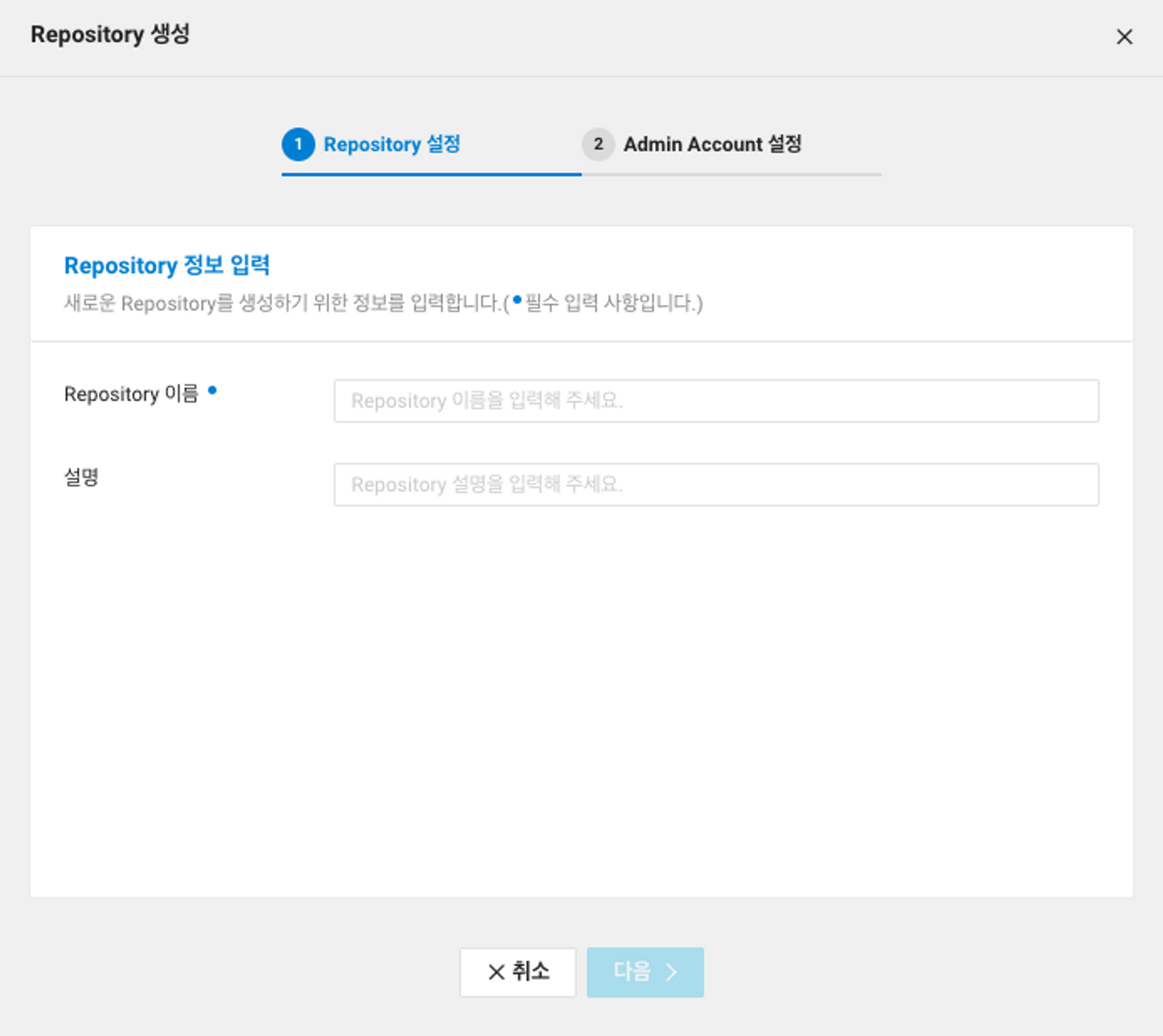The image size is (1163, 1036).
Task: Click the 설명 field label
Action: coord(81,478)
